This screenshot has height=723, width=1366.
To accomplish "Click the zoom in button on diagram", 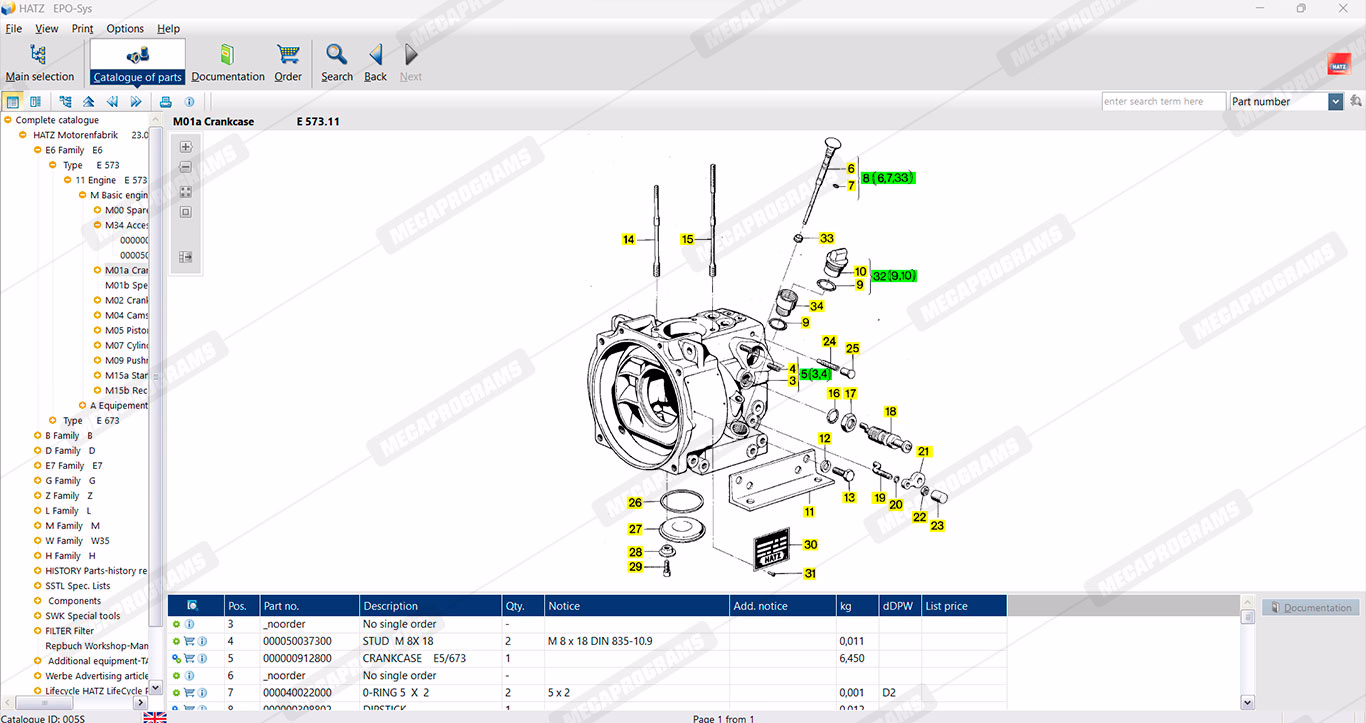I will pyautogui.click(x=185, y=147).
